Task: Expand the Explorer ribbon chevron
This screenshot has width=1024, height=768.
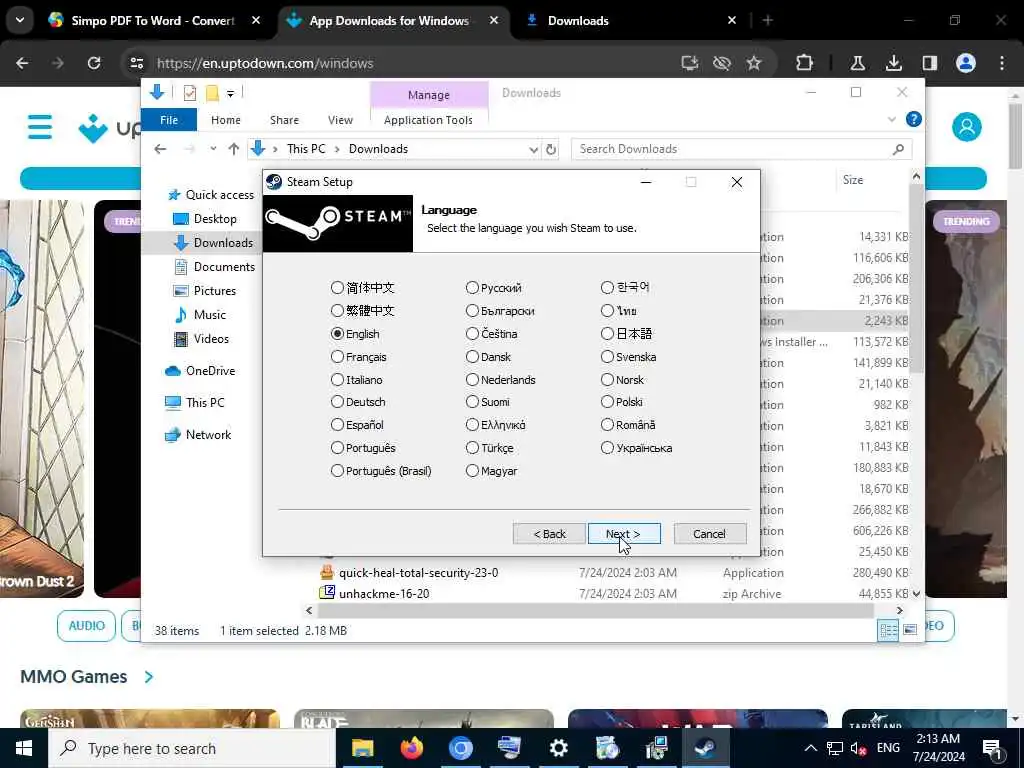Action: (x=891, y=120)
